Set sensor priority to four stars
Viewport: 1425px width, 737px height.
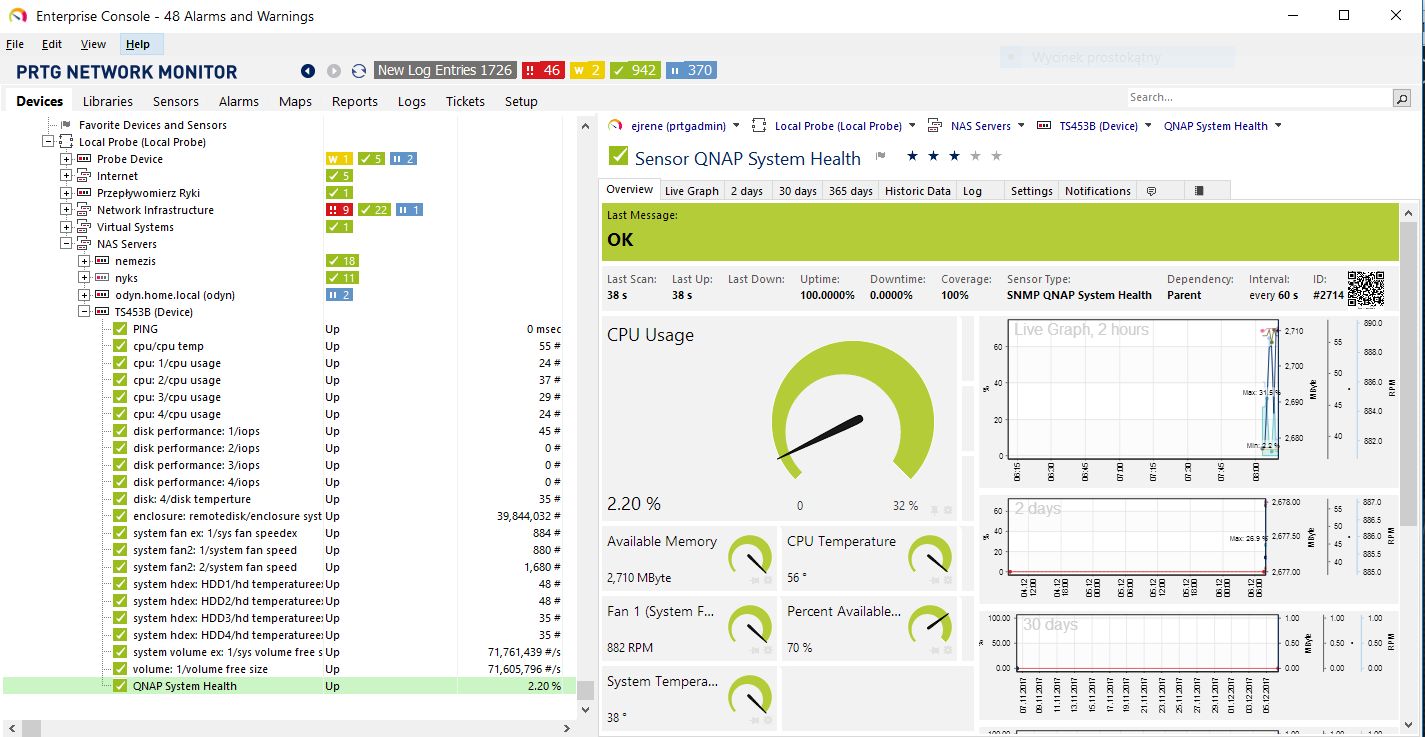pos(974,156)
